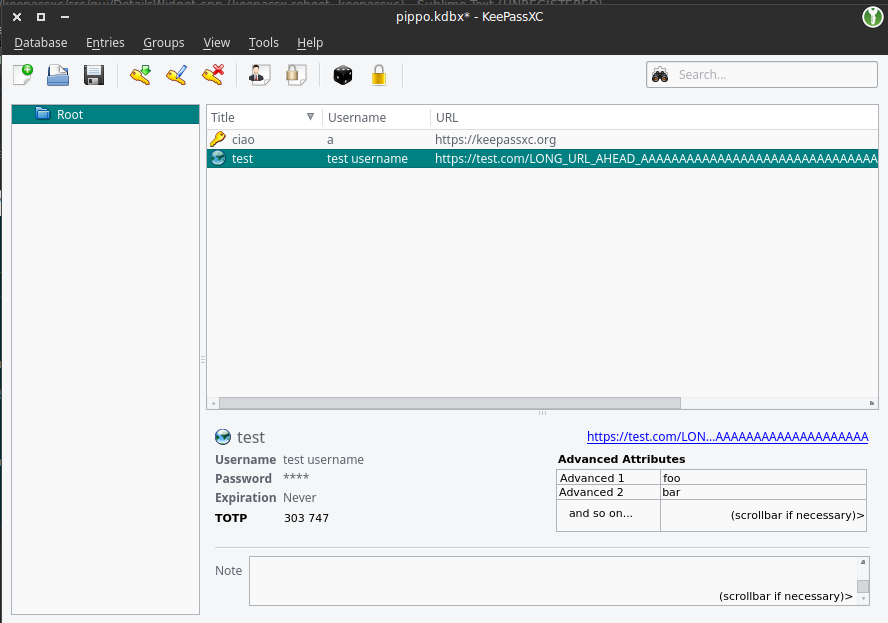Open the Database menu
The height and width of the screenshot is (623, 888).
(41, 42)
